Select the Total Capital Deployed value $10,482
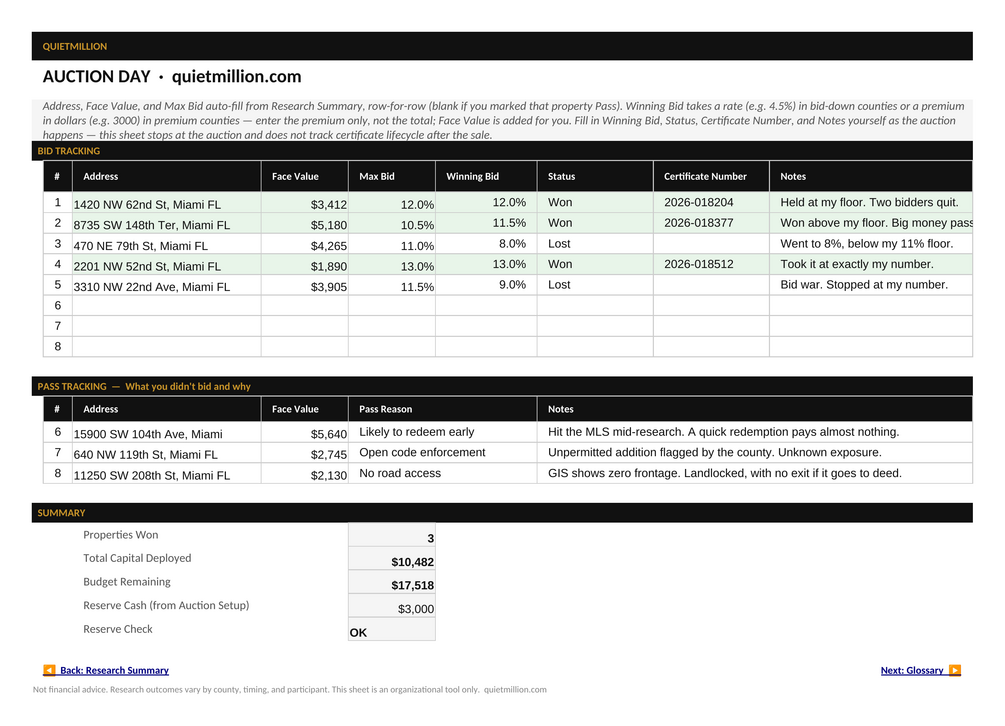The width and height of the screenshot is (1005, 726). 392,559
